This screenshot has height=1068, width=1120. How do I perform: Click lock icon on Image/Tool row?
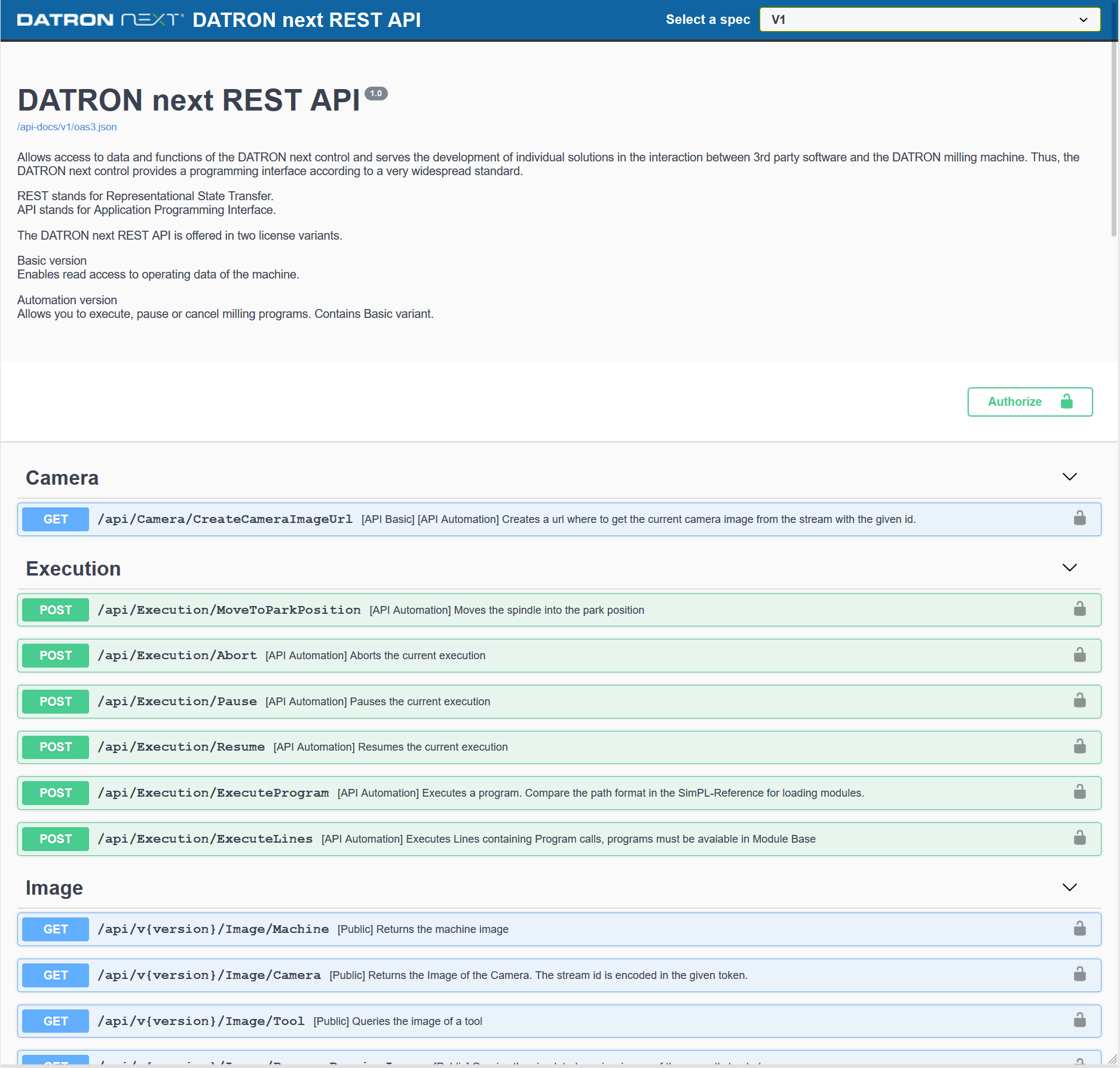pos(1079,1020)
